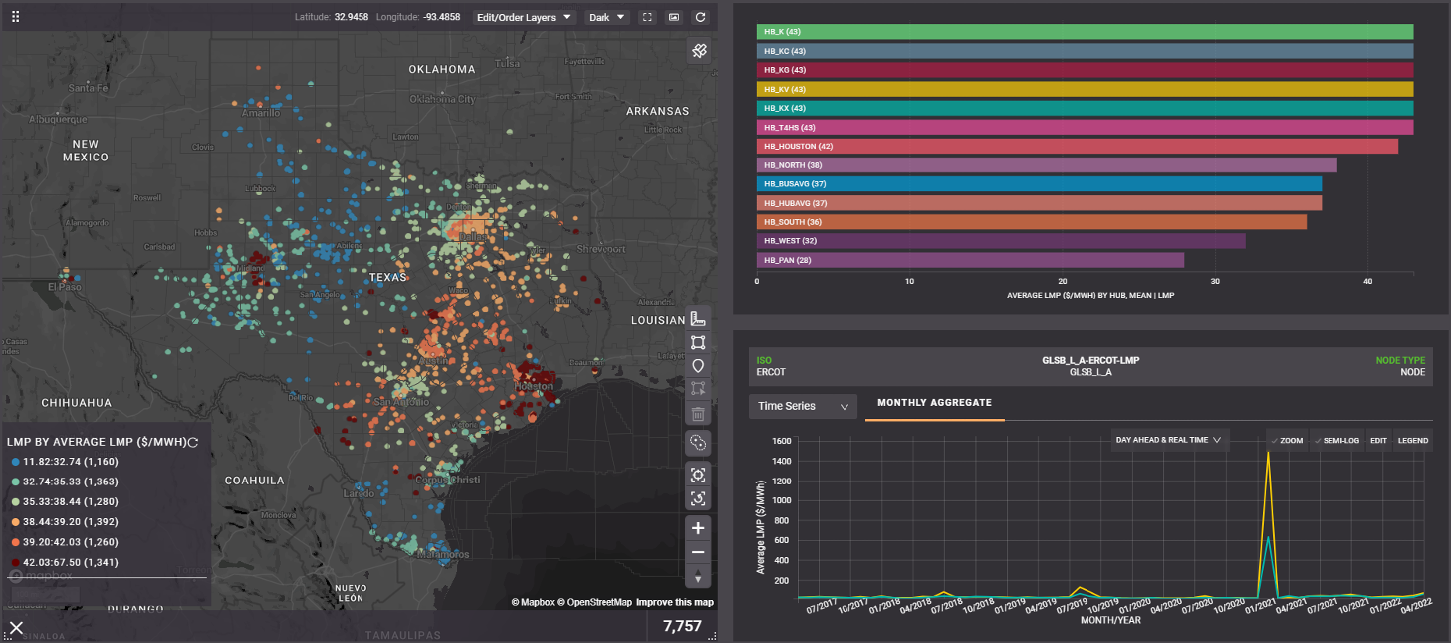The image size is (1452, 644).
Task: Toggle the chart LEGEND
Action: pos(1412,441)
